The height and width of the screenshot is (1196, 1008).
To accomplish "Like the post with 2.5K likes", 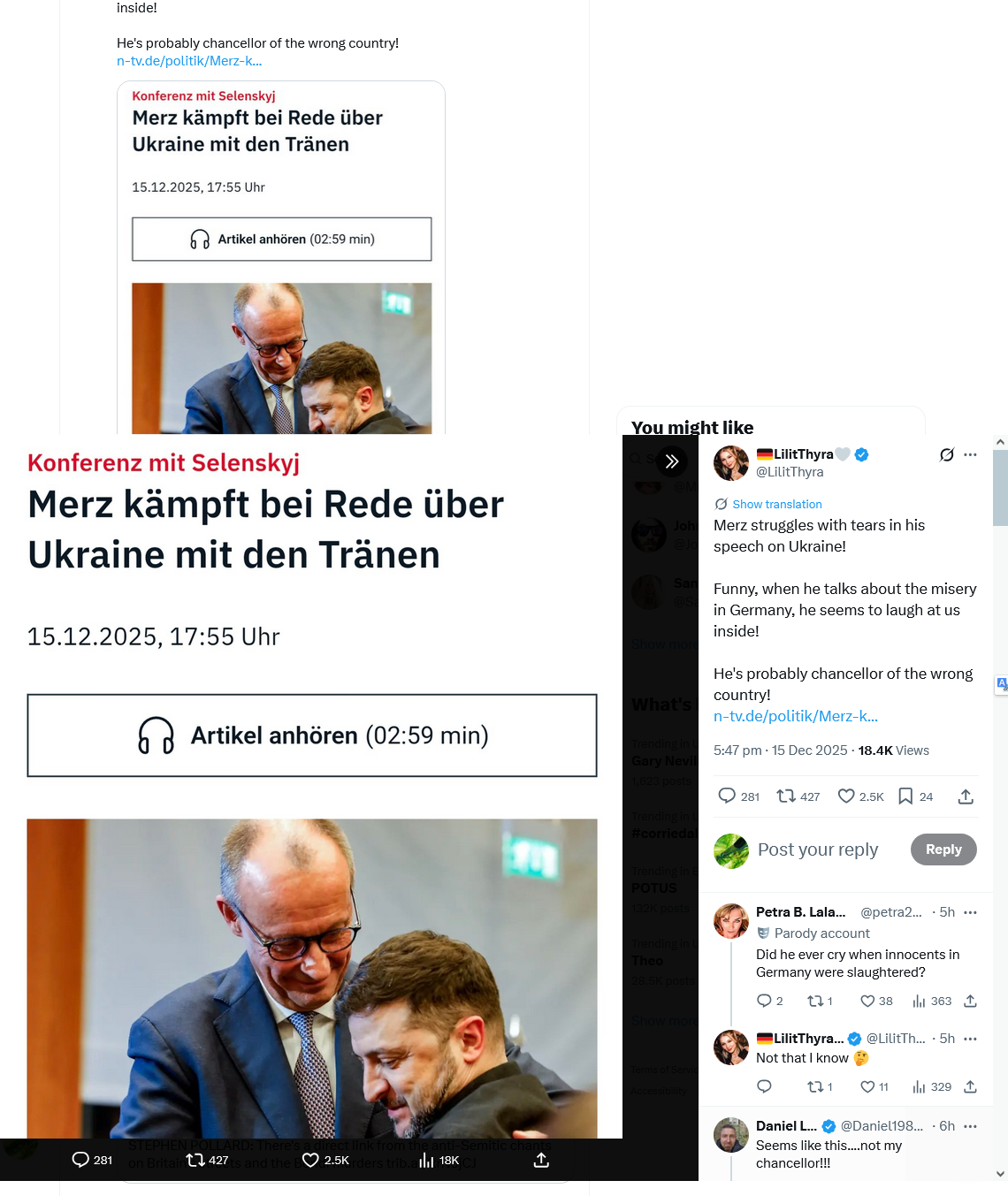I will coord(860,796).
